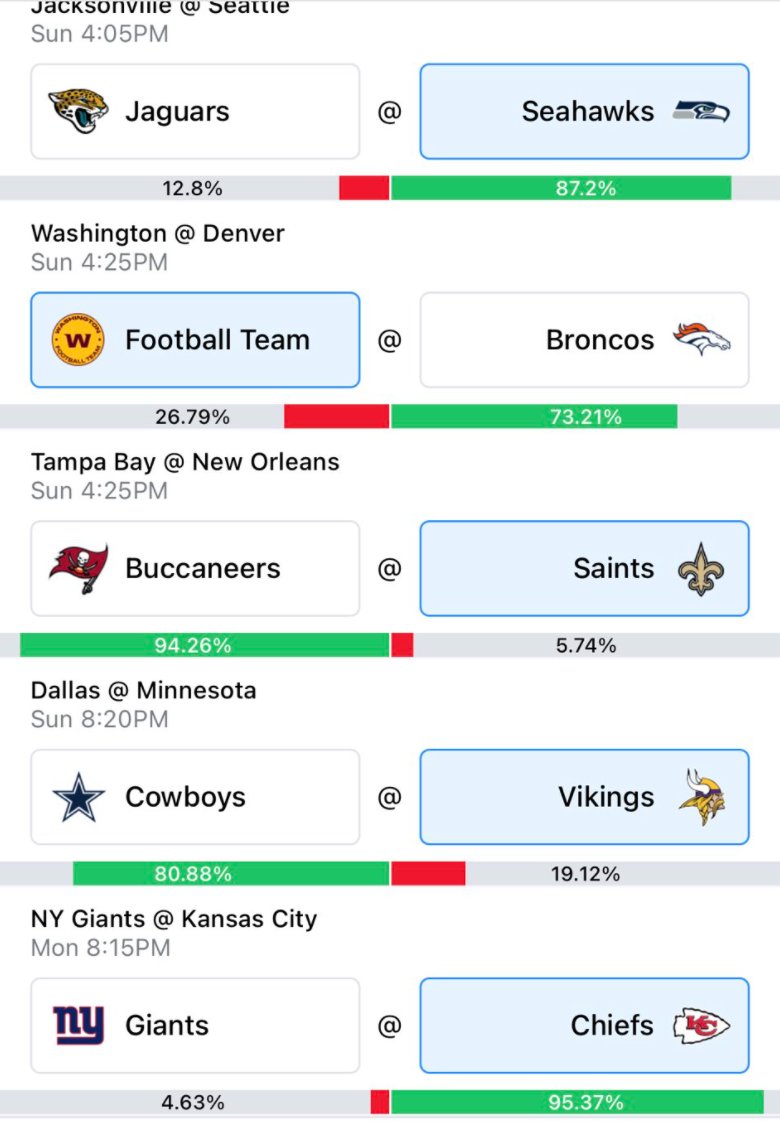Click the 87.2% green Seahawks bar
Screen dimensions: 780x1122
click(561, 188)
